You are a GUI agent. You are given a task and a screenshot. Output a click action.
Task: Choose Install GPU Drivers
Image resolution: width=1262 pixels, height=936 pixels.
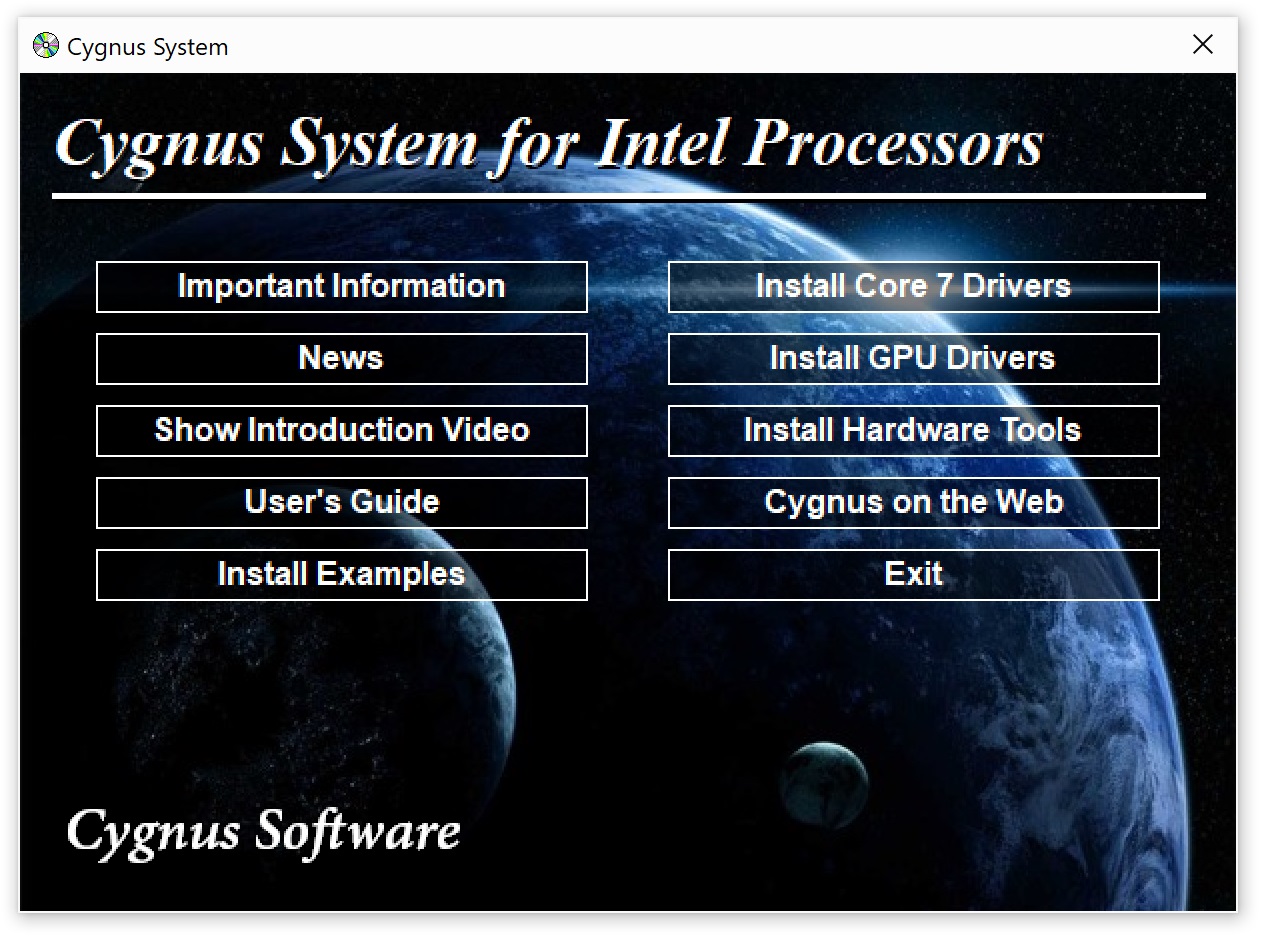pyautogui.click(x=914, y=359)
